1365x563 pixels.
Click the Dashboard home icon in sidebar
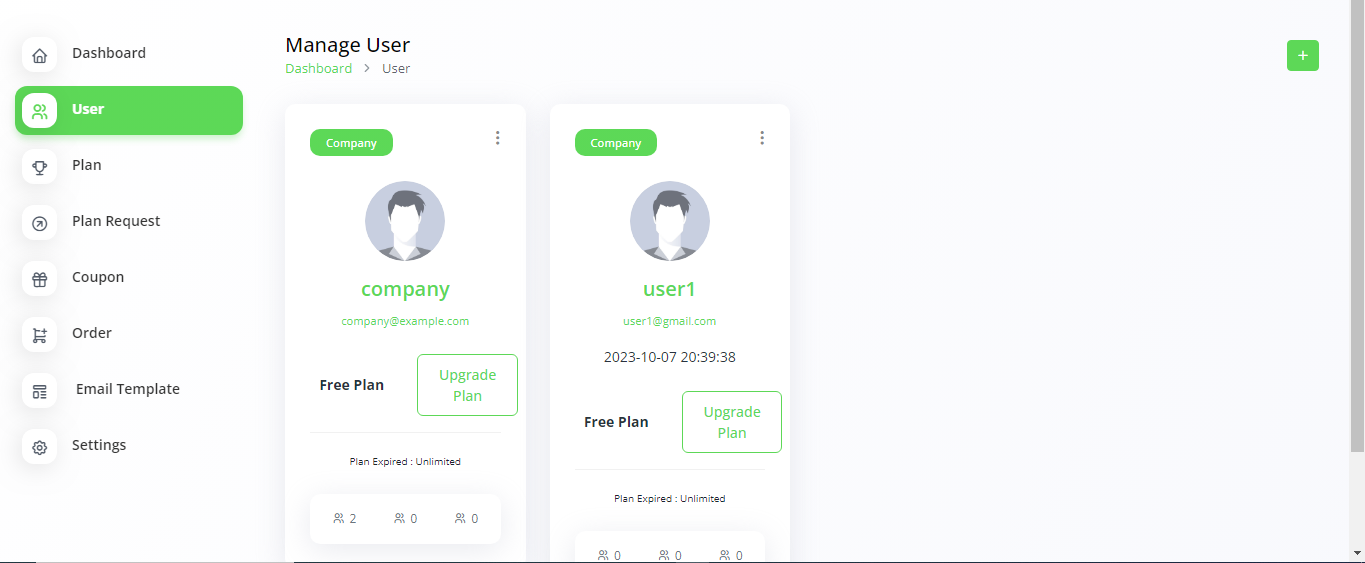point(39,55)
